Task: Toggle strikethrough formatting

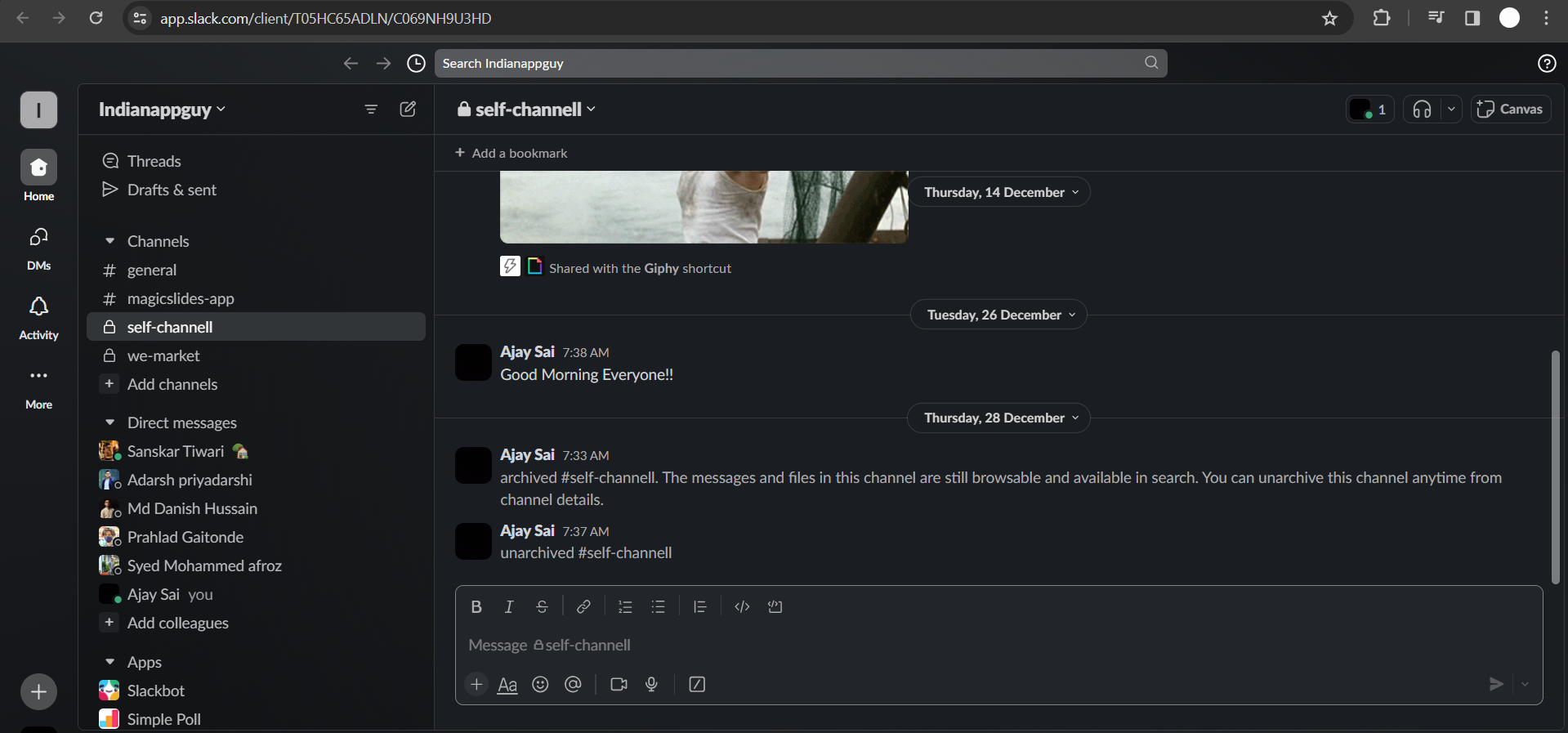Action: 542,606
